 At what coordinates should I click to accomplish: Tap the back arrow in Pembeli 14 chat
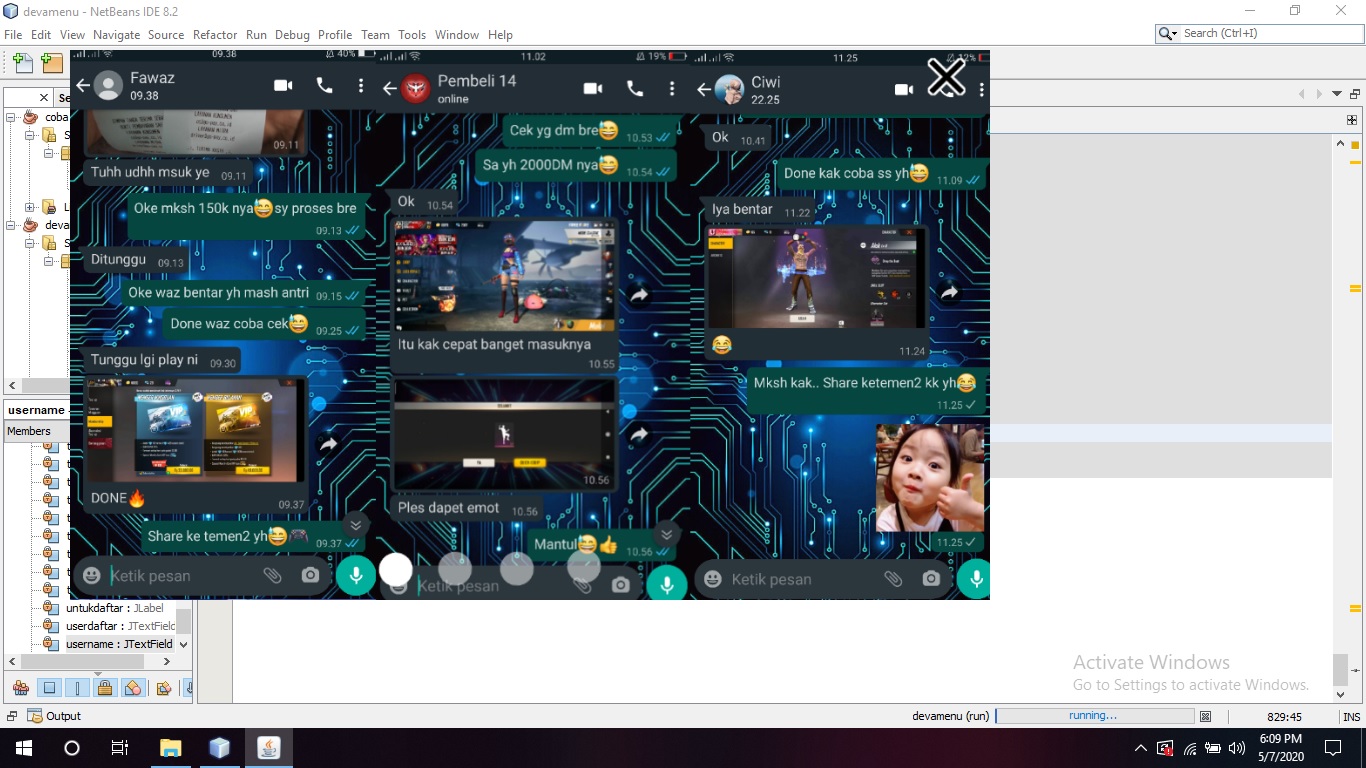coord(390,89)
